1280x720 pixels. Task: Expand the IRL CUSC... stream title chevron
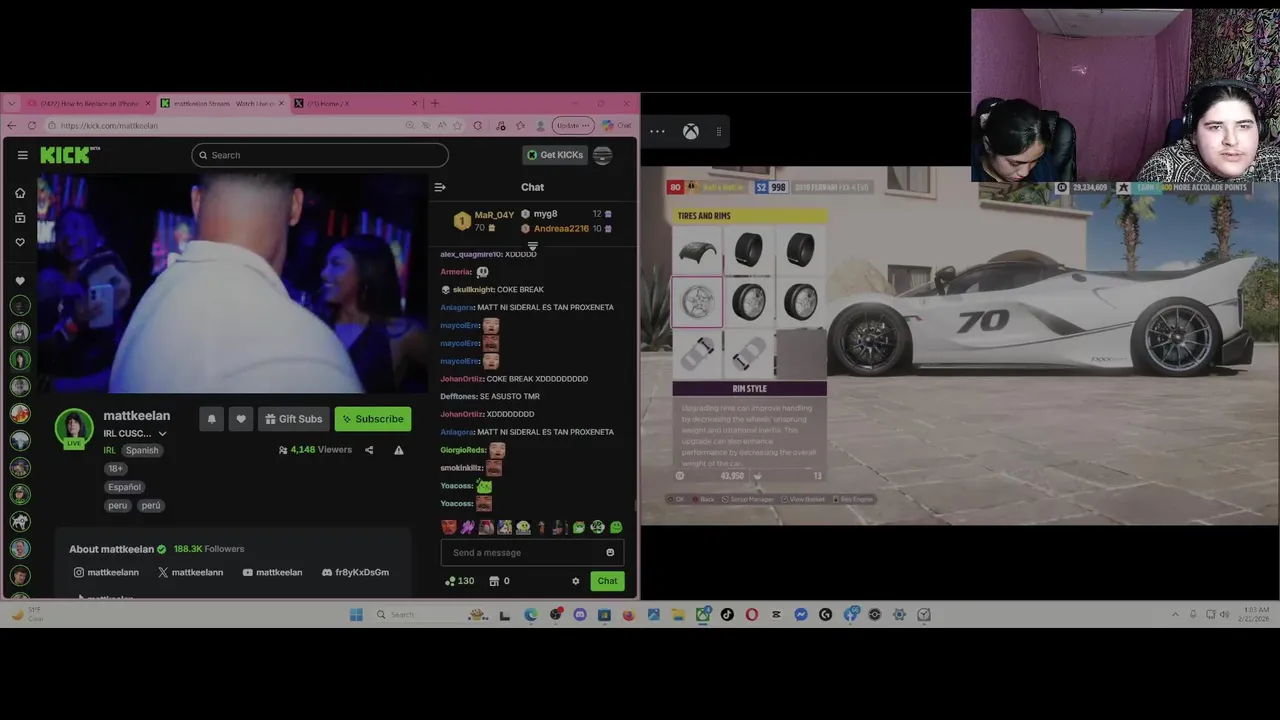[x=162, y=434]
